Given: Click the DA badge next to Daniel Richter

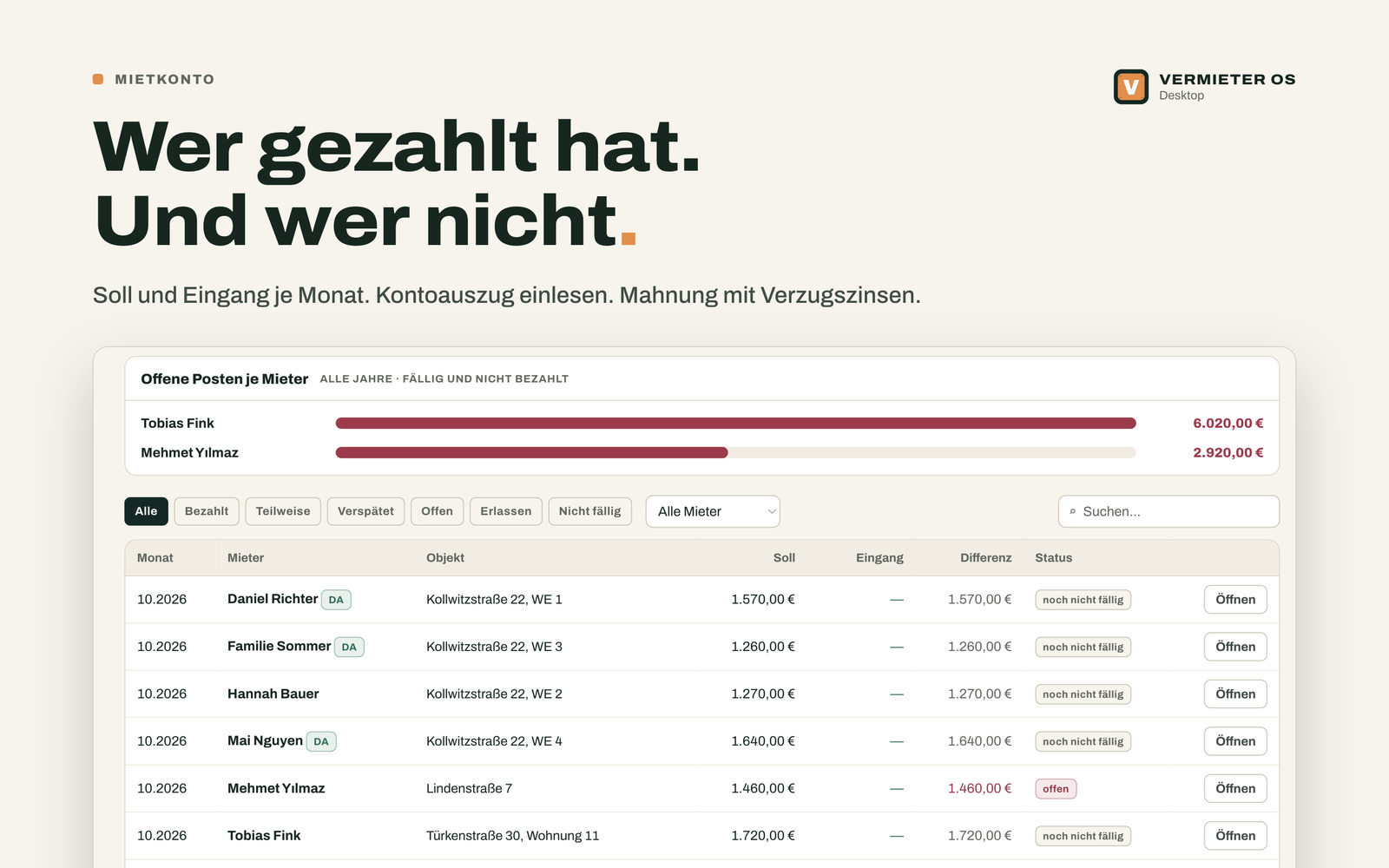Looking at the screenshot, I should point(336,600).
